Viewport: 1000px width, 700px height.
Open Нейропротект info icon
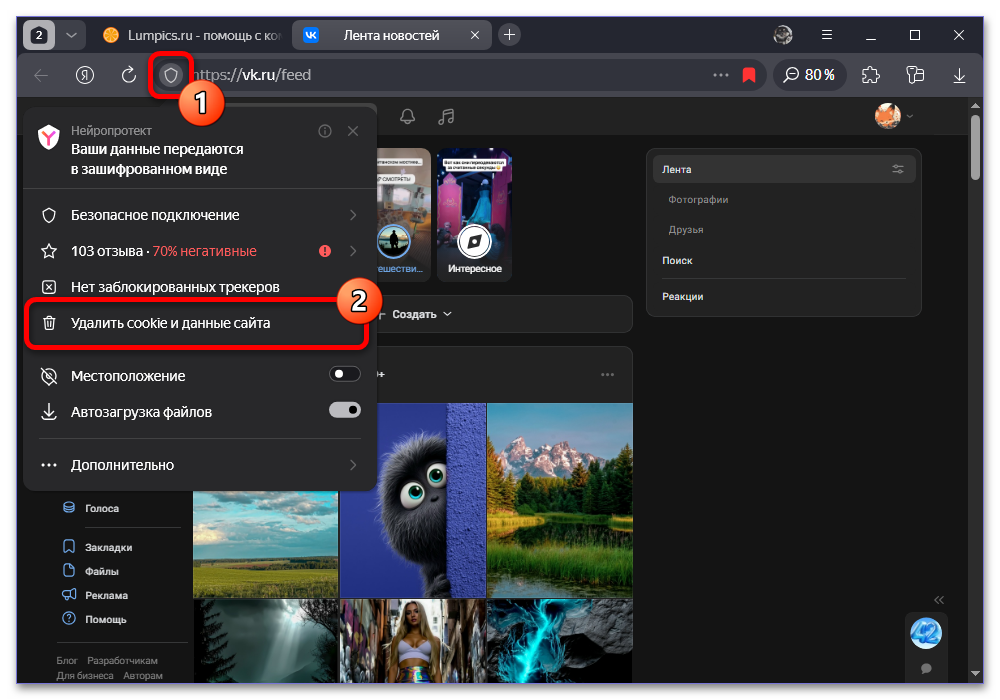325,131
